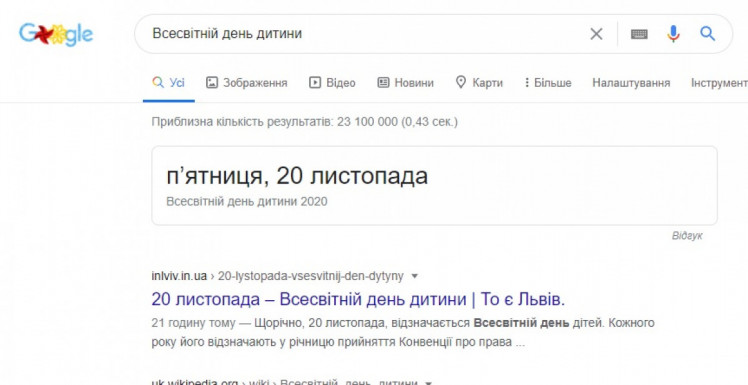Click the inlviv.in.ua breadcrumb URL
748x385 pixels.
(277, 276)
